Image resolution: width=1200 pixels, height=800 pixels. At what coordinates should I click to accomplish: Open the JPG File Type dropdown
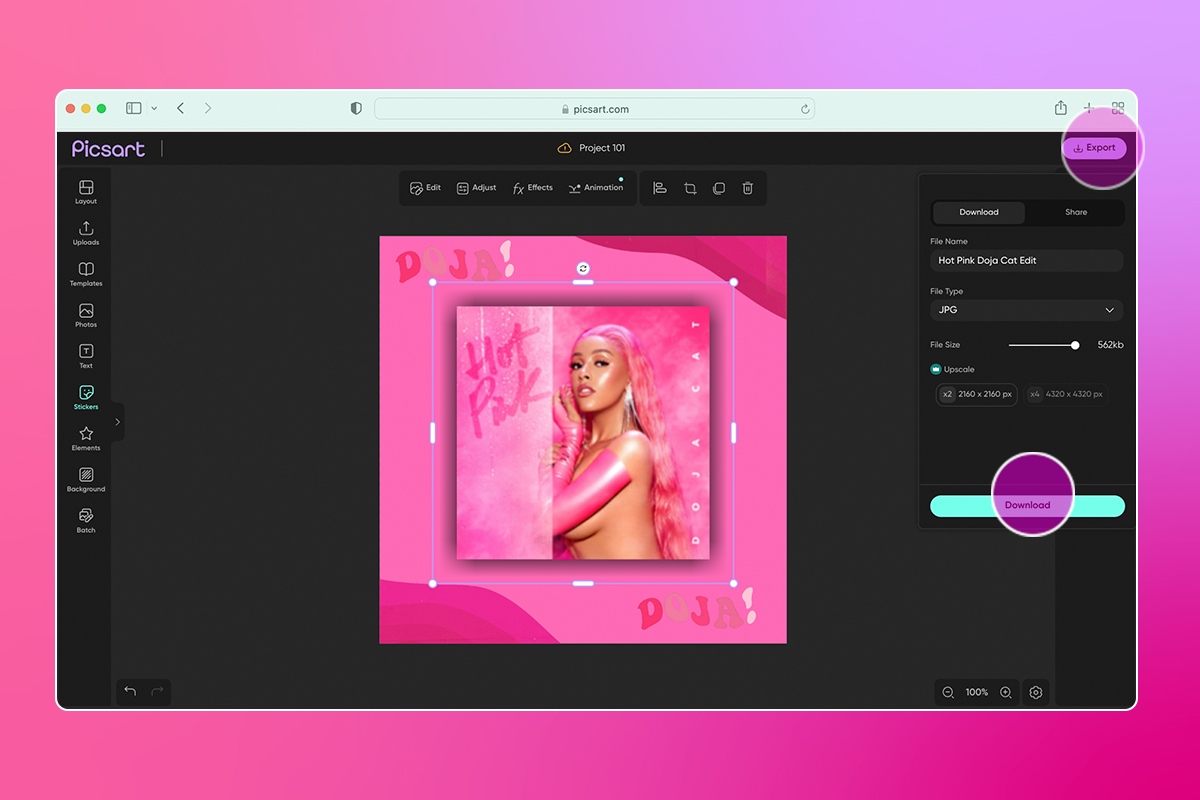1026,310
